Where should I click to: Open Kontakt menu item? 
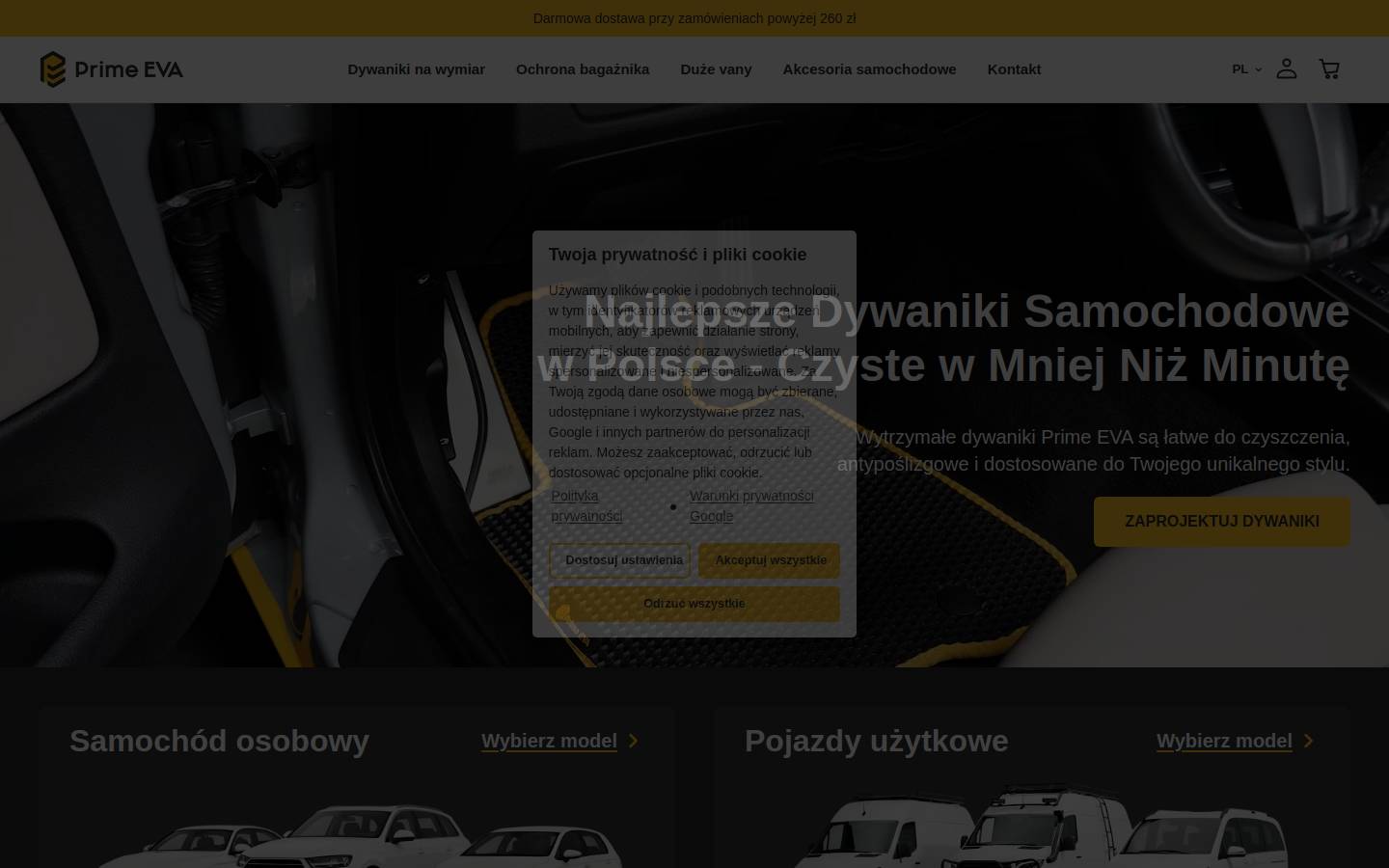point(1014,69)
